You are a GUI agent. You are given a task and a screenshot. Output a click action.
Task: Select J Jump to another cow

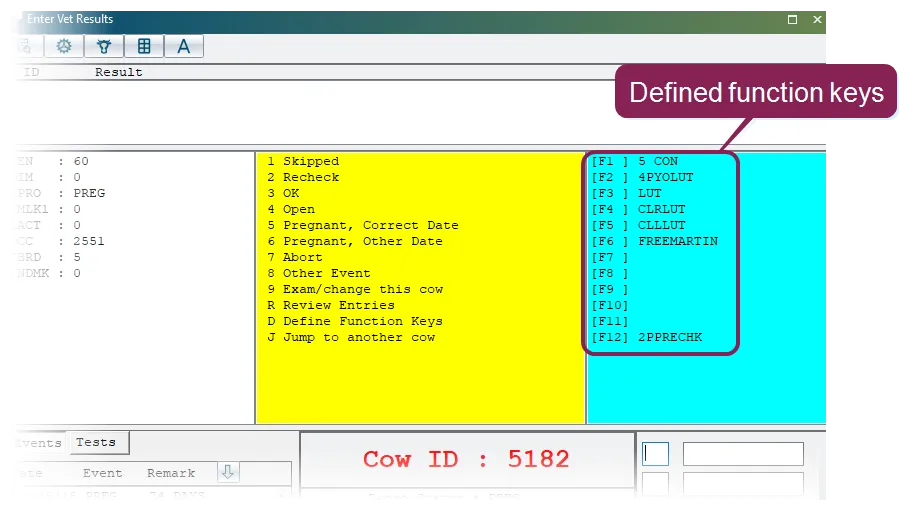(x=351, y=337)
